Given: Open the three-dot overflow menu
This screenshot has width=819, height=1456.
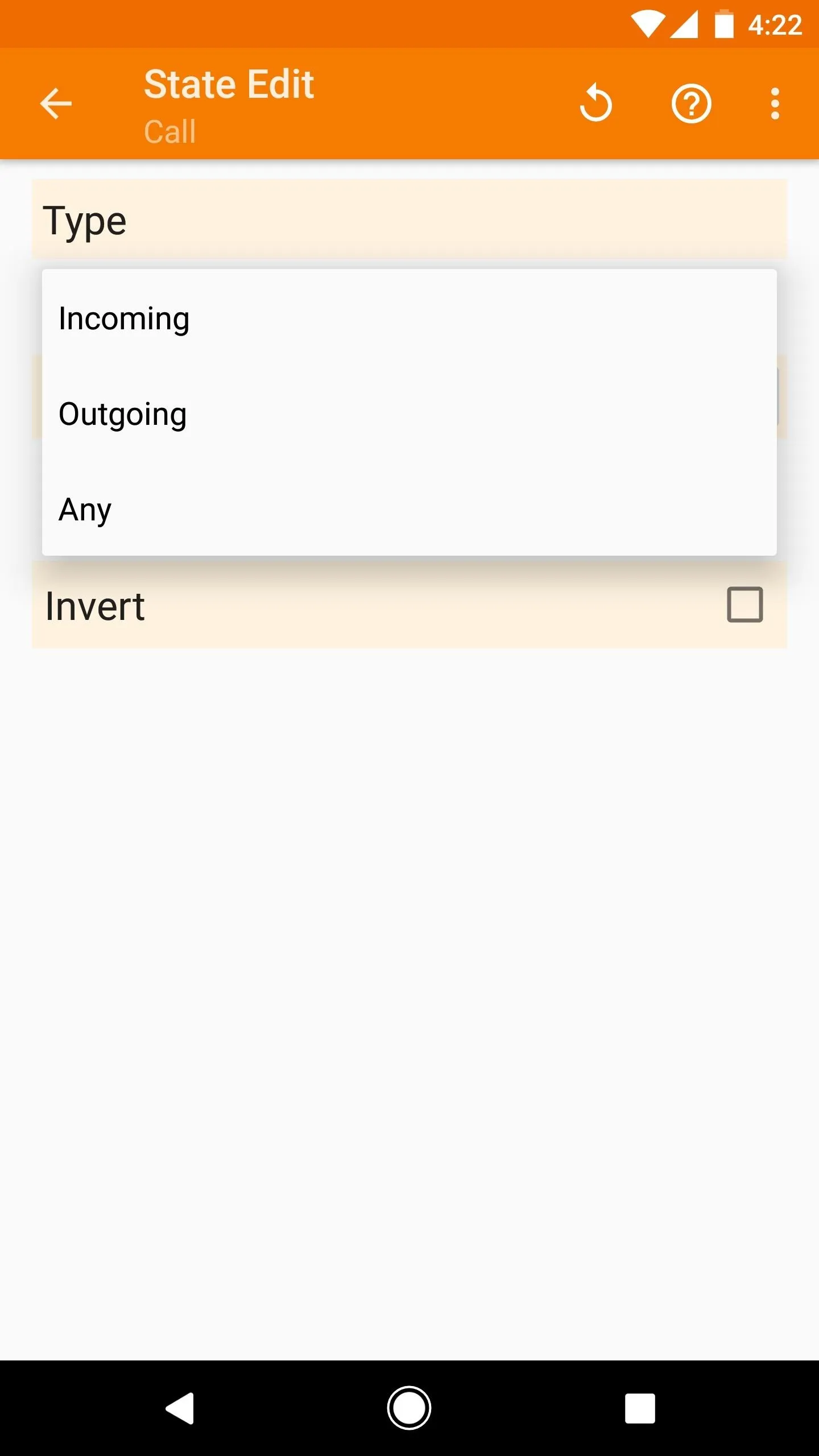Looking at the screenshot, I should [775, 104].
